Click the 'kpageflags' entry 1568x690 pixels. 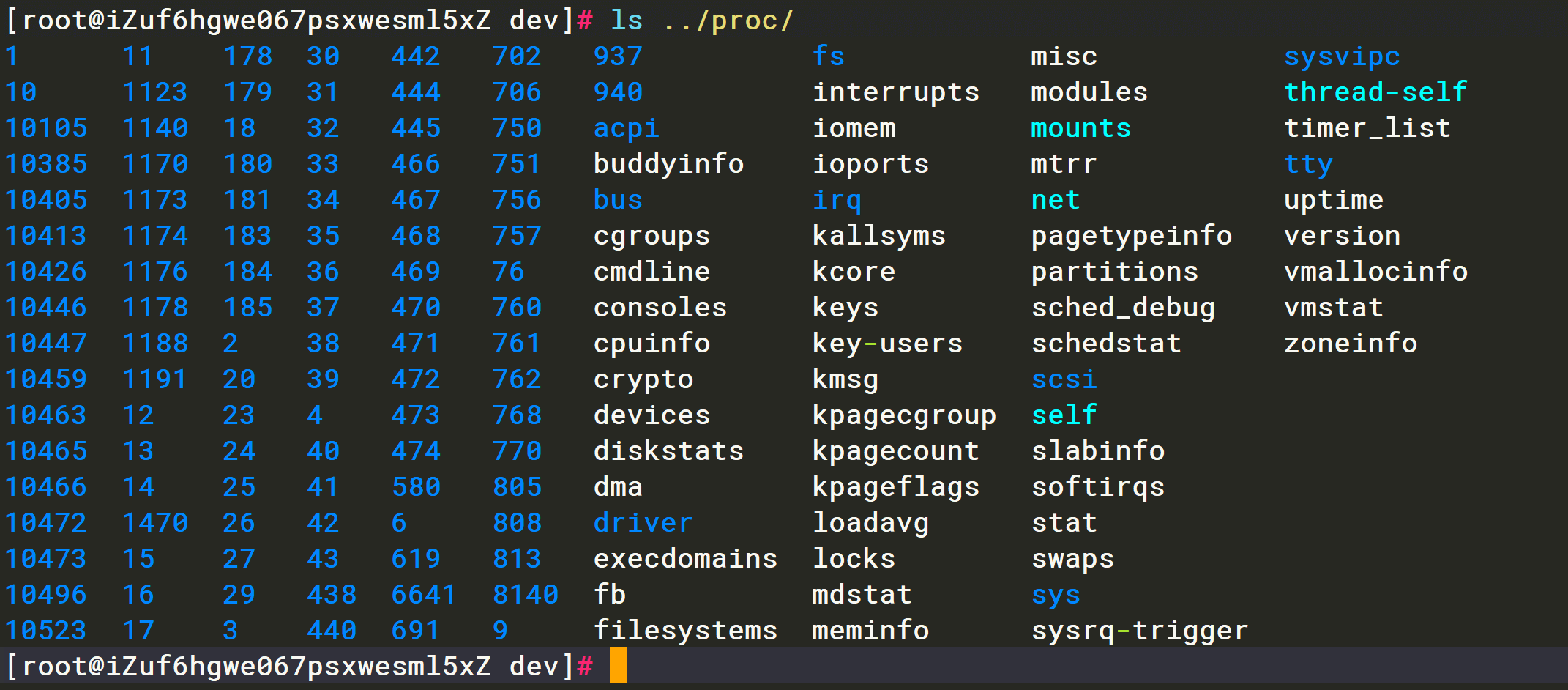896,487
